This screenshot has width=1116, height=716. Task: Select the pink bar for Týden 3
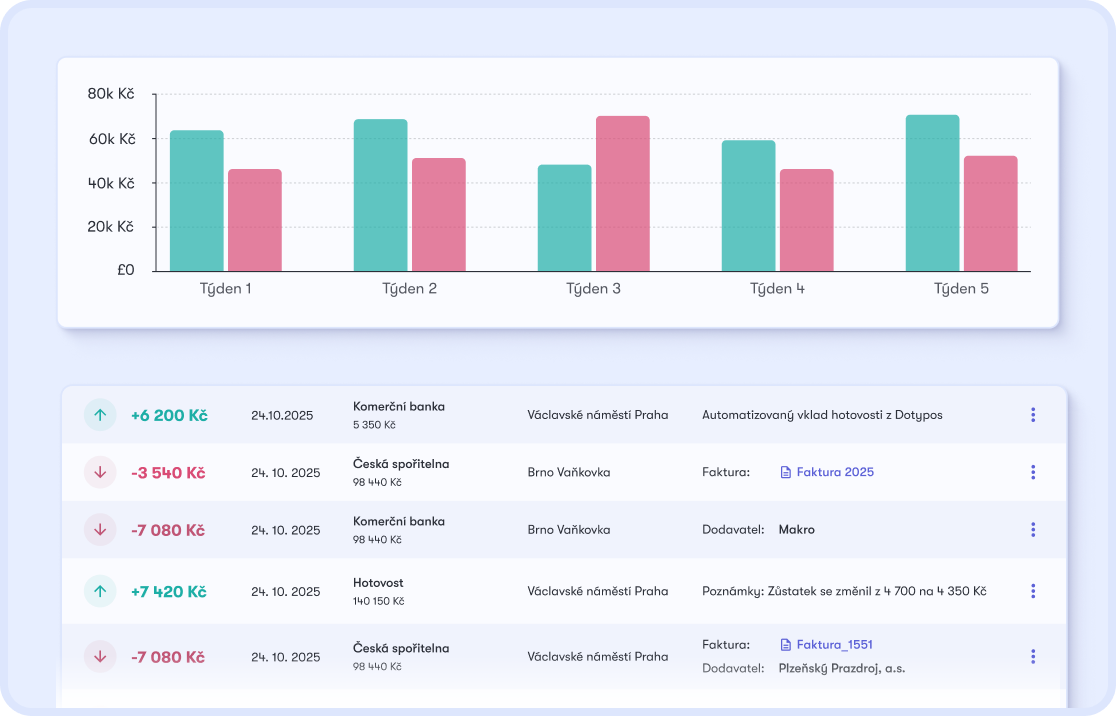[623, 194]
